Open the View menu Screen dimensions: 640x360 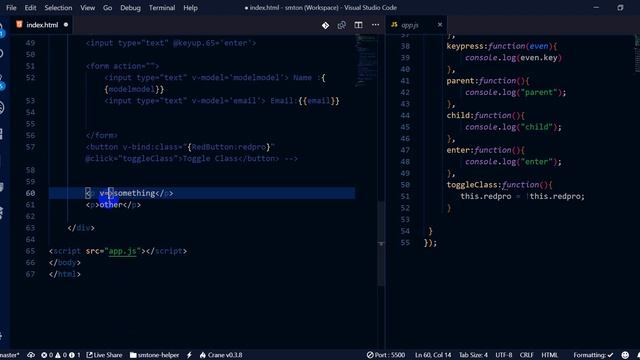point(87,8)
